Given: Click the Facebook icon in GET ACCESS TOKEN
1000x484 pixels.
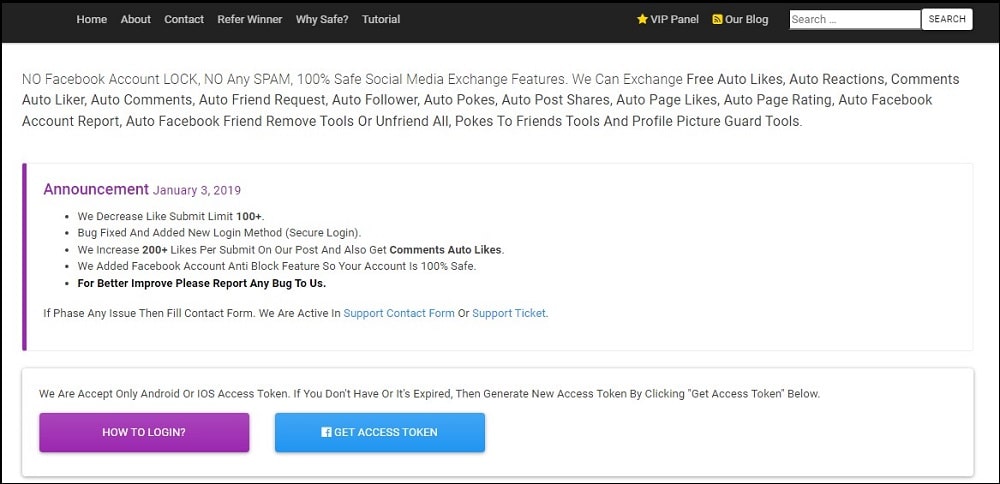Looking at the screenshot, I should coord(326,432).
